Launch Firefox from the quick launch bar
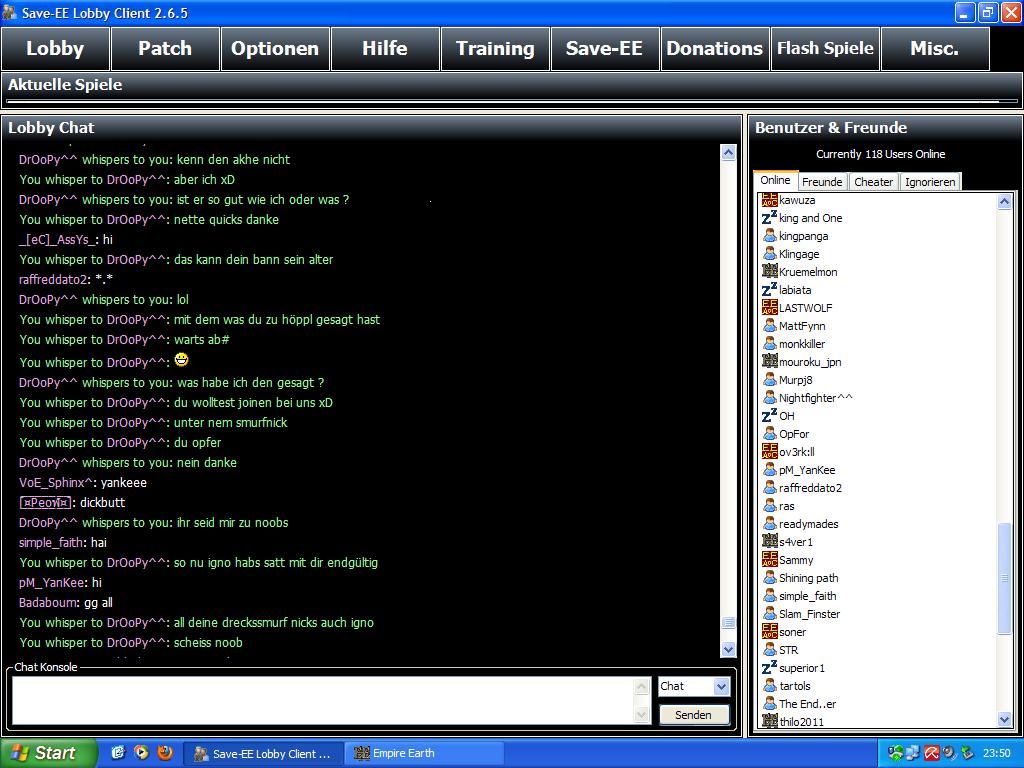 [x=165, y=753]
